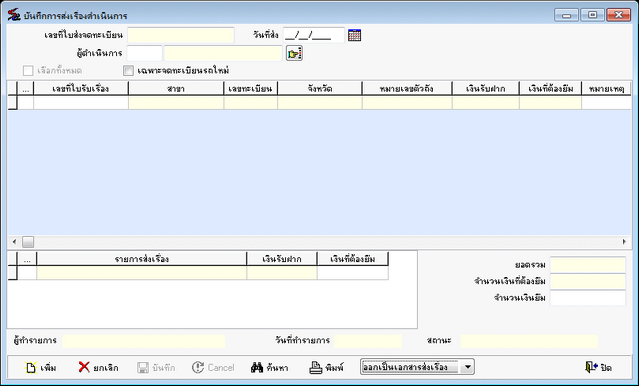This screenshot has height=386, width=639.
Task: Toggle the เลือกทั้งหมด checkbox
Action: click(x=28, y=71)
